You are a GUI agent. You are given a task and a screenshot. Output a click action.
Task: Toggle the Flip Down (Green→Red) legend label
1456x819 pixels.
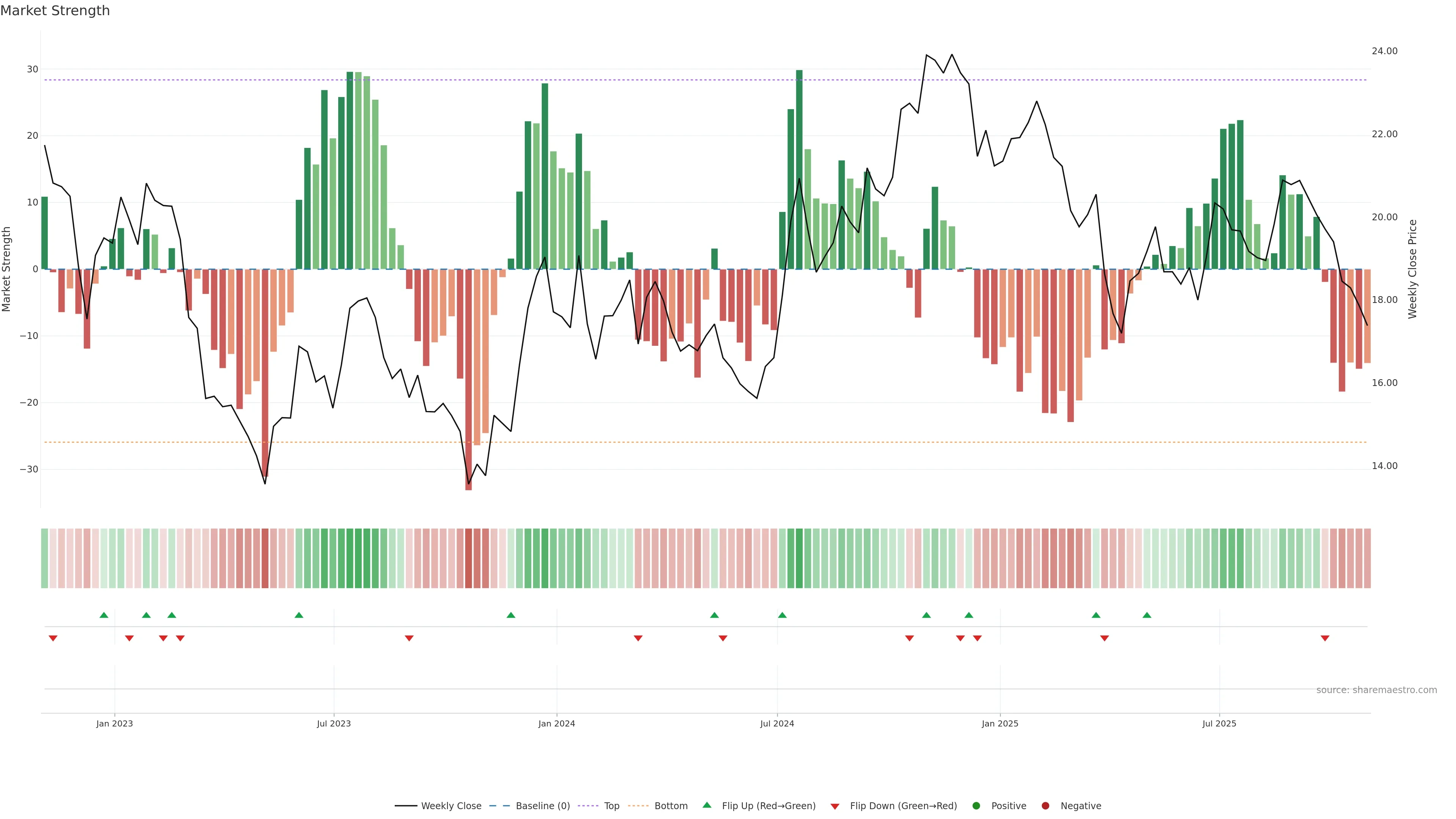tap(903, 806)
